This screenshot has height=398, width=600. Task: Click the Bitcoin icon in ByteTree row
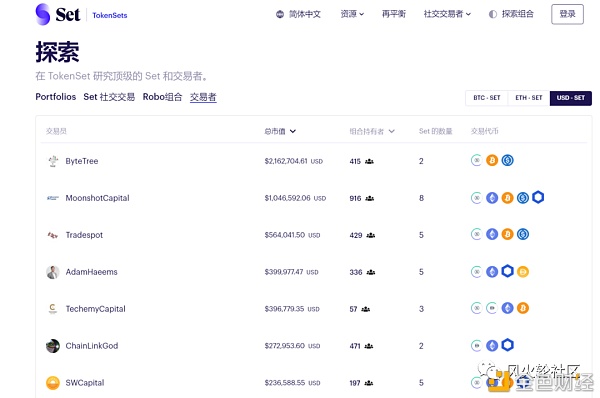(x=492, y=160)
